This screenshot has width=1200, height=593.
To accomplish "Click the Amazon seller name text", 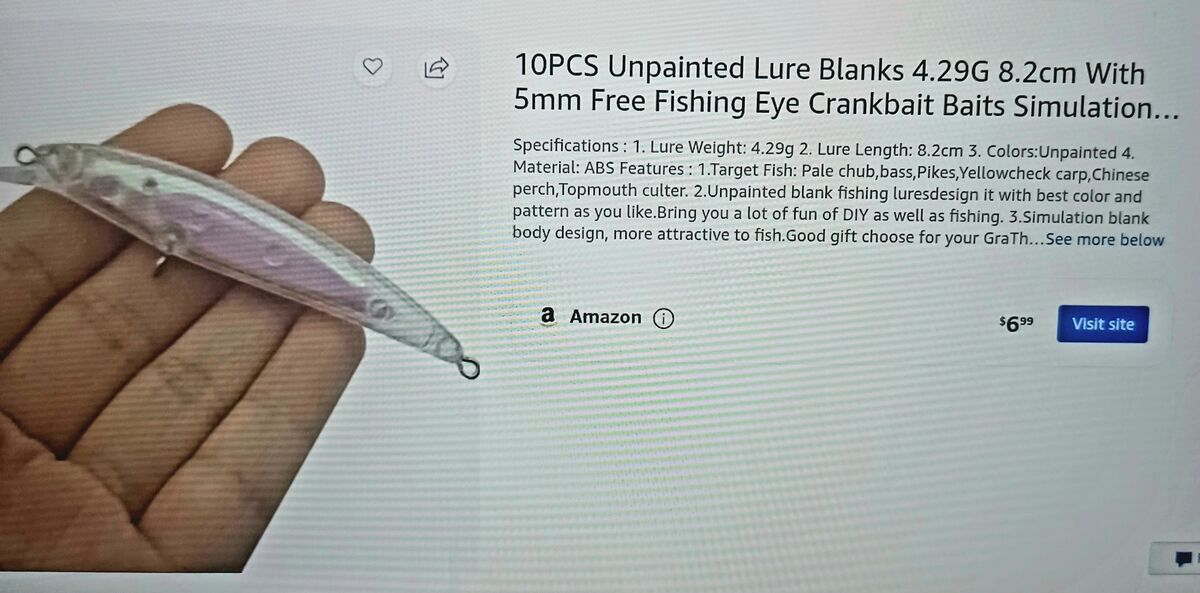I will point(605,317).
